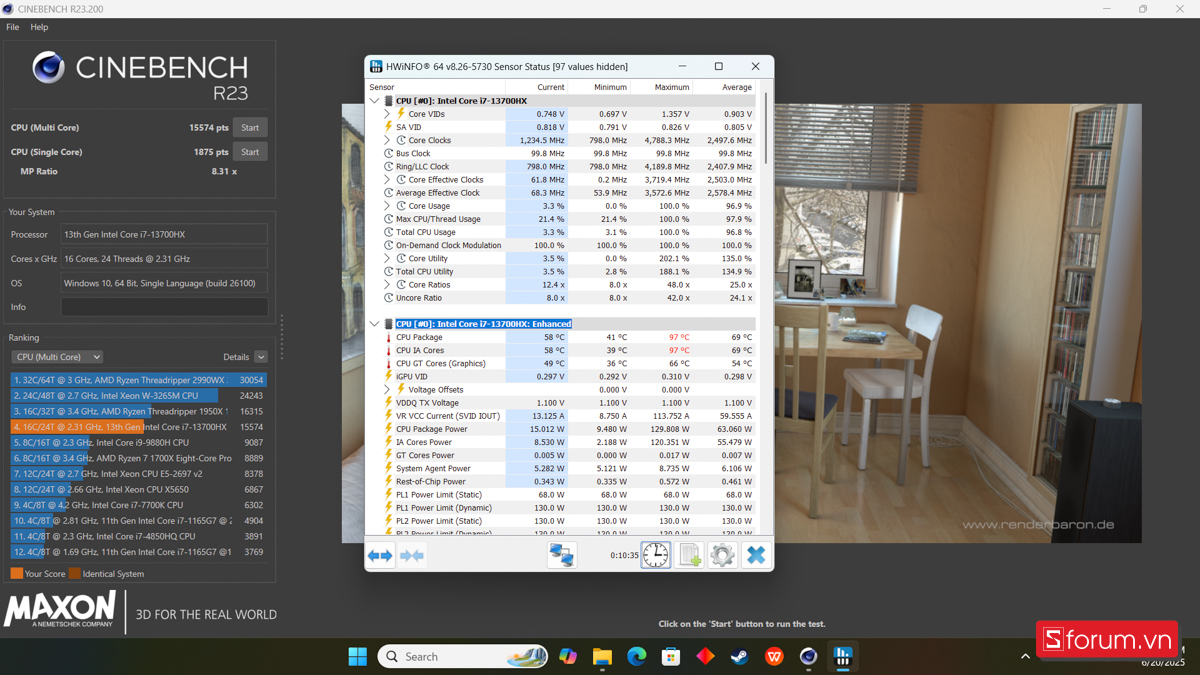Open Steam from the taskbar

point(740,657)
